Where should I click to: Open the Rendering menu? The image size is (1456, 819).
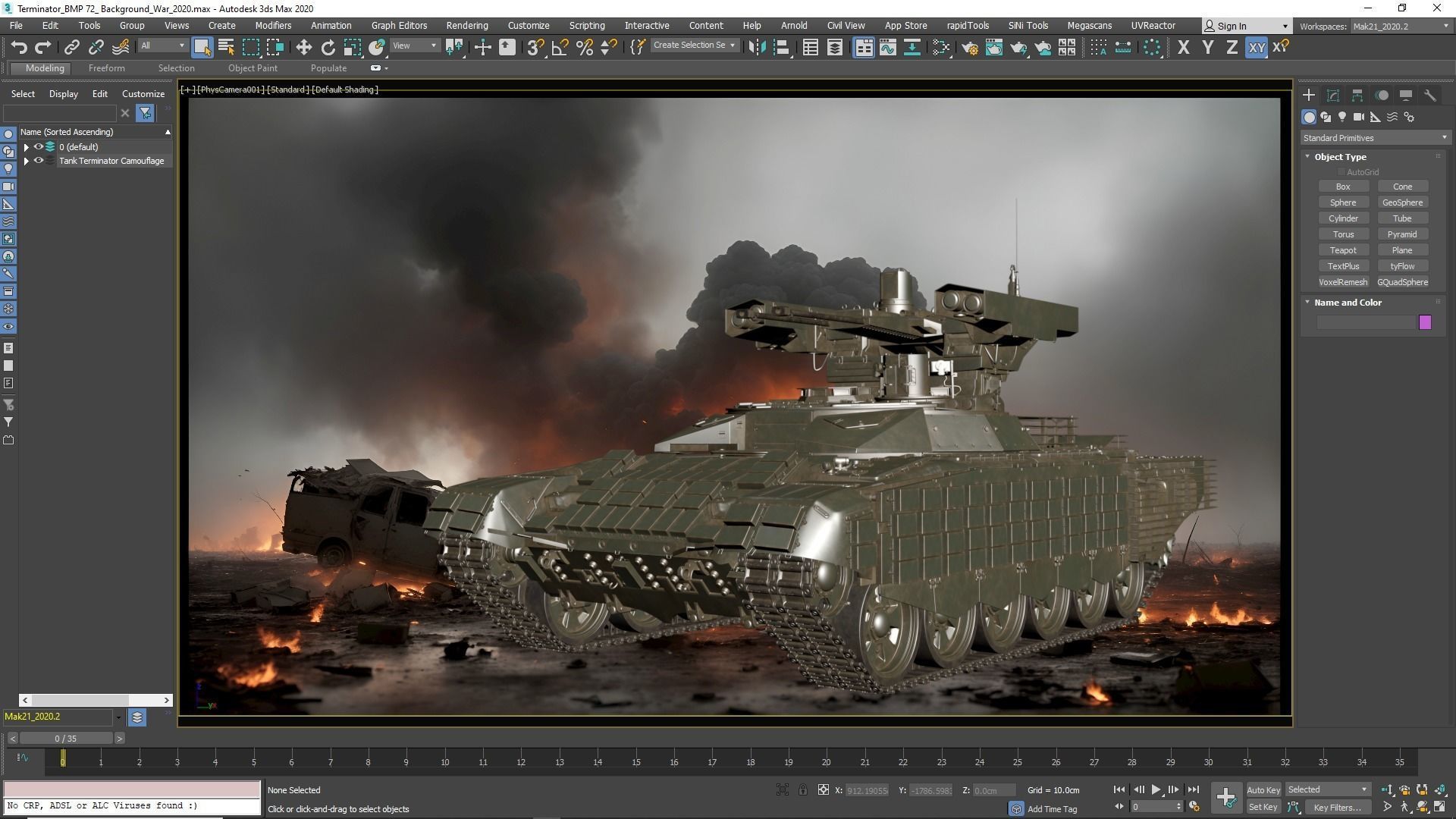coord(467,26)
